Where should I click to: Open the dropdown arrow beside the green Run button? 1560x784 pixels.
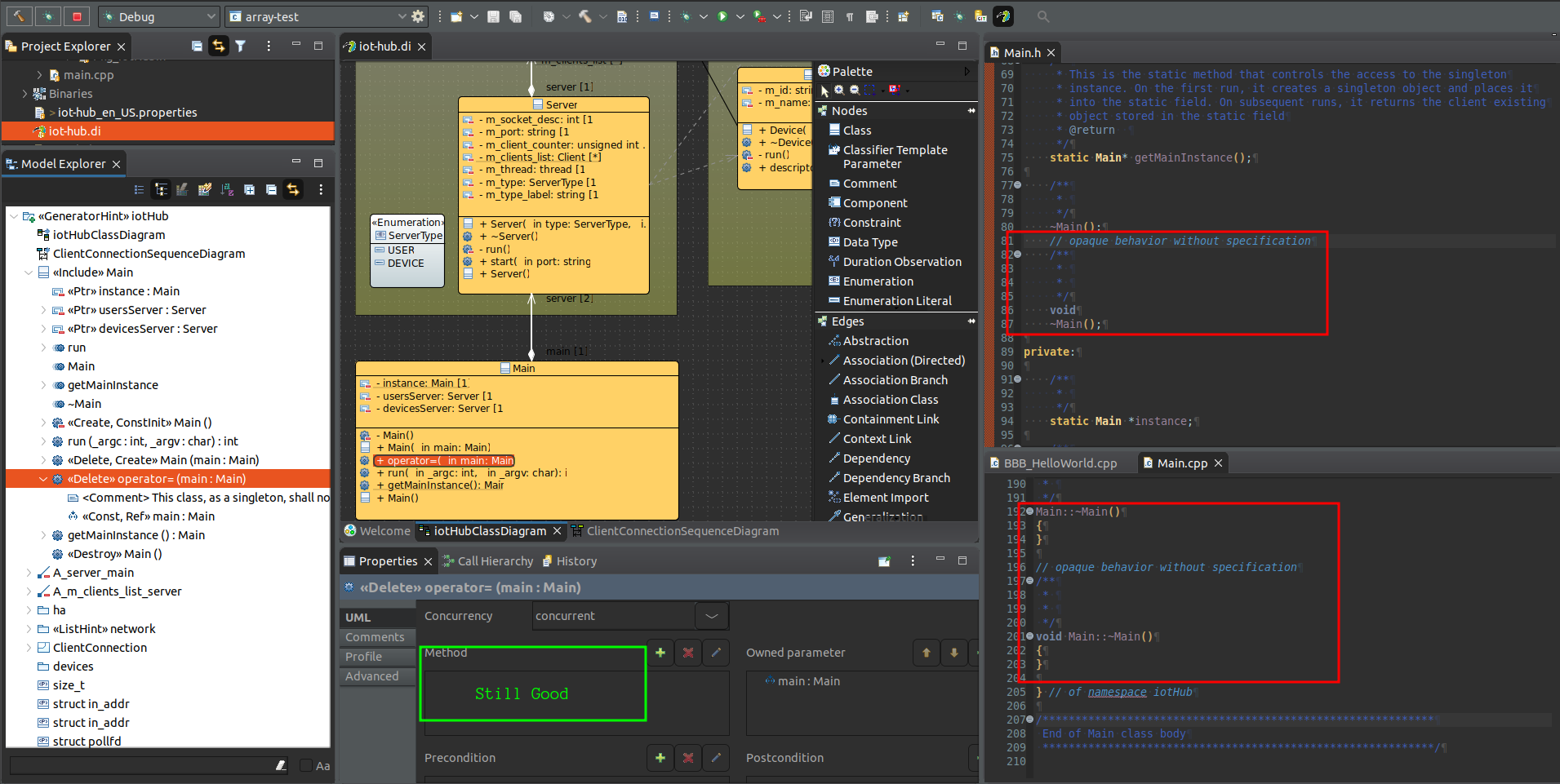point(740,16)
